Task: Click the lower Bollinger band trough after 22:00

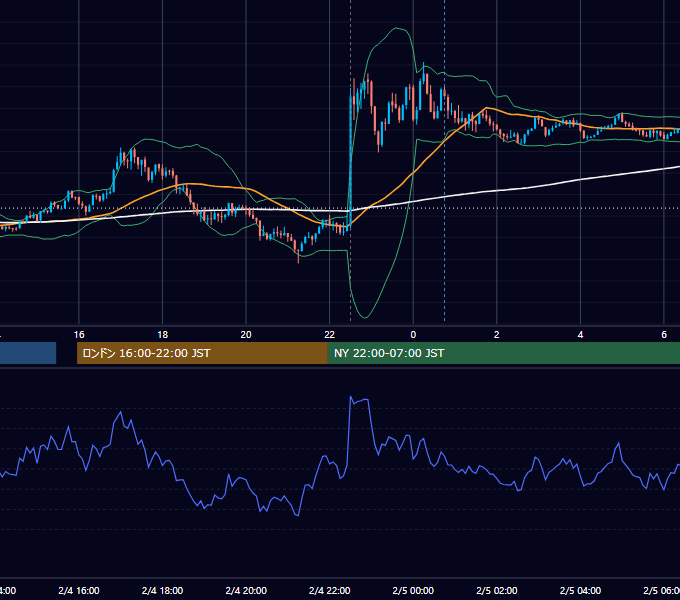Action: tap(365, 317)
